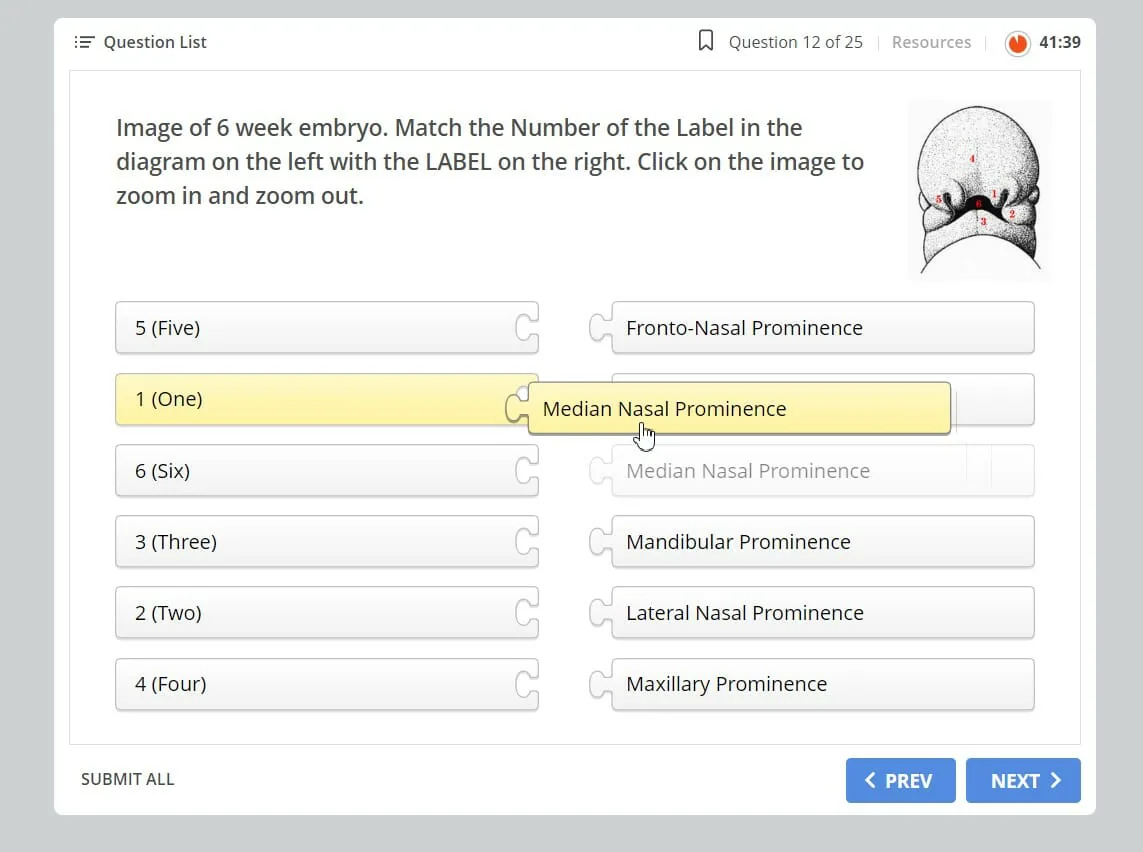1143x852 pixels.
Task: Select the 6 (Six) tile
Action: click(327, 471)
